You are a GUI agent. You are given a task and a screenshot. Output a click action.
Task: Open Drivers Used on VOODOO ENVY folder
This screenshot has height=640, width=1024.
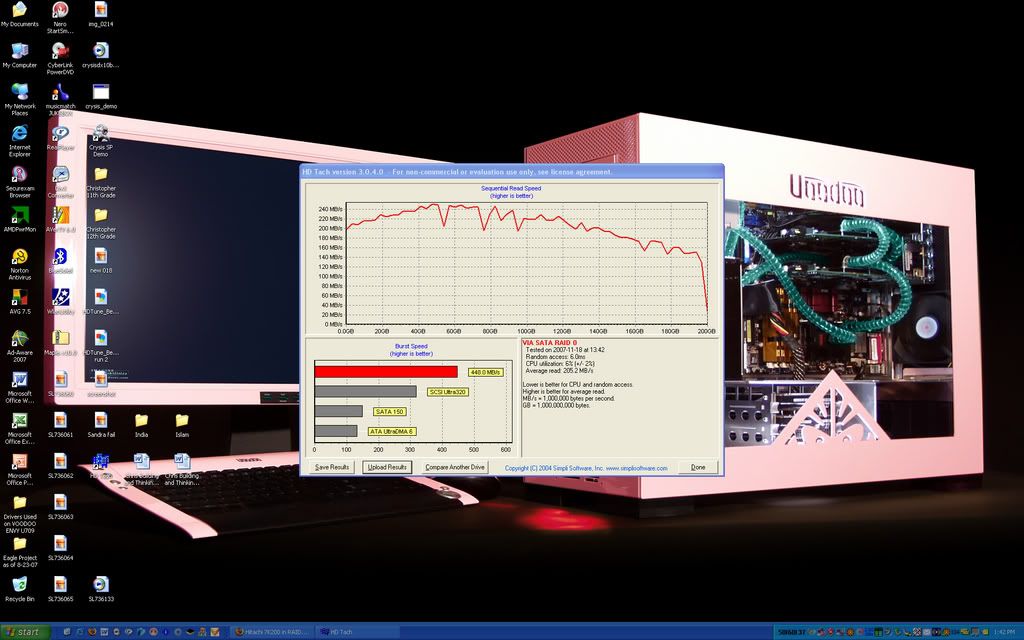tap(20, 515)
